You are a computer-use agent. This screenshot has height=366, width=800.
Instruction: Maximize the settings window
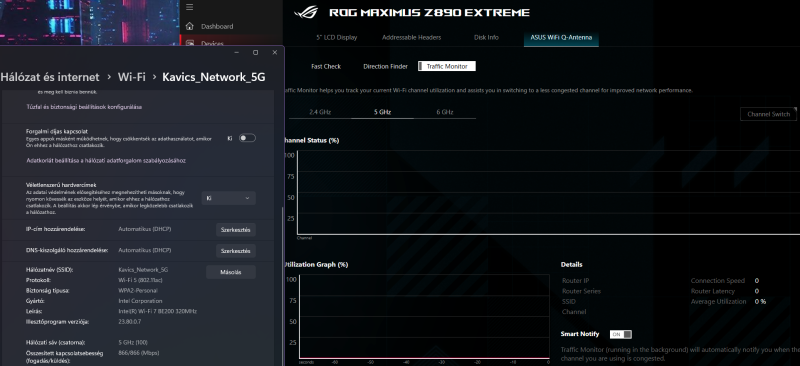256,53
